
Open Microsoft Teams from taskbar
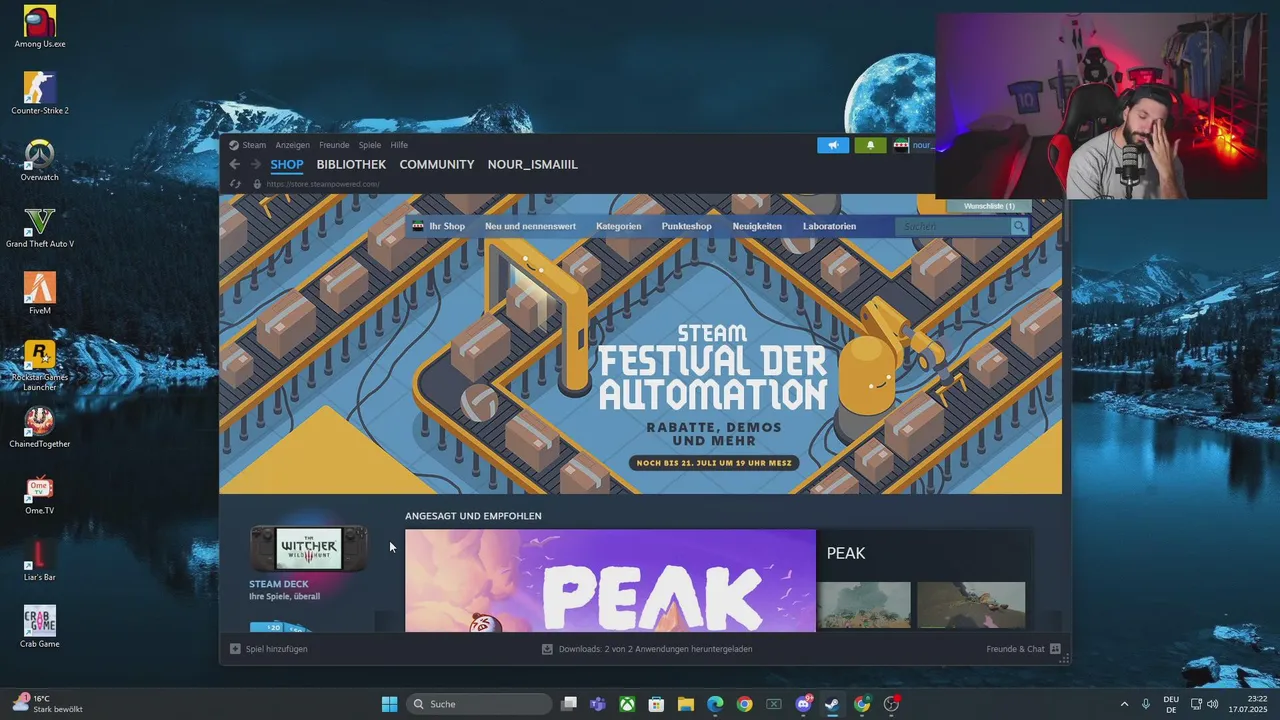[598, 704]
